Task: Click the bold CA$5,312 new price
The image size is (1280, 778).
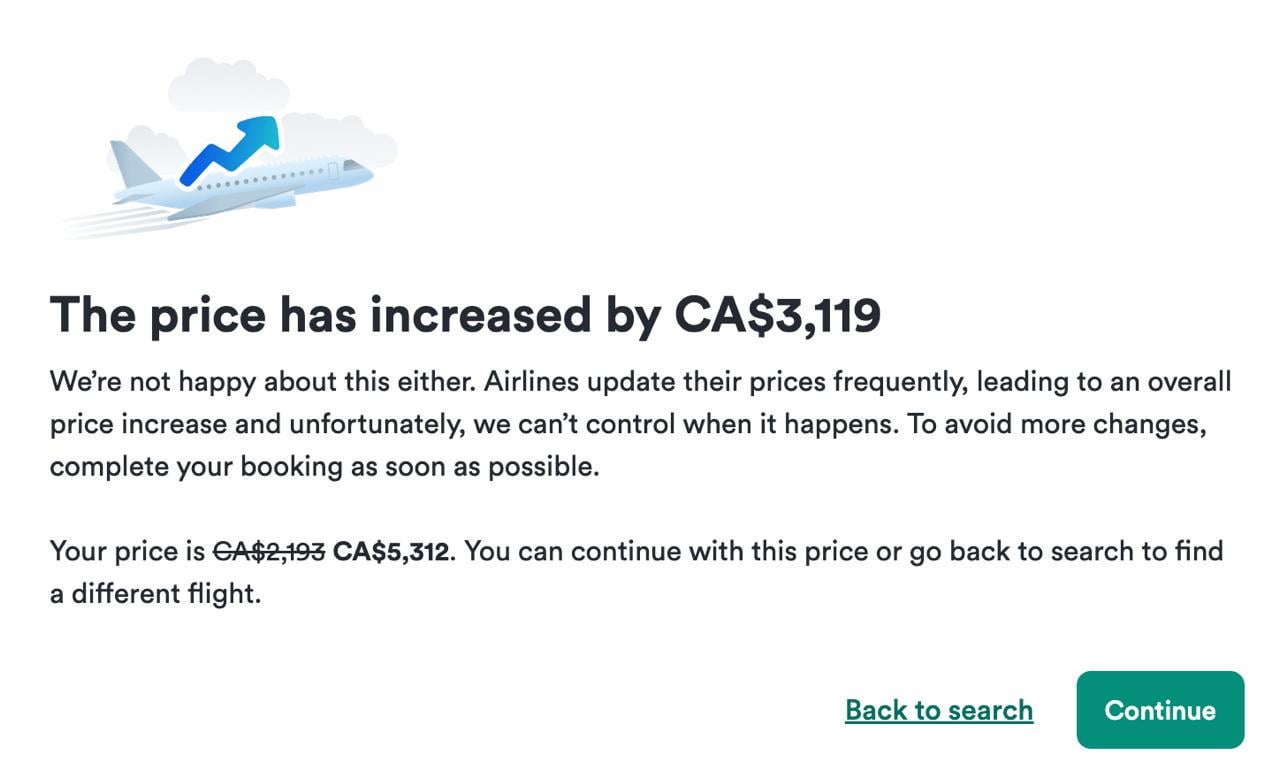Action: (x=390, y=551)
